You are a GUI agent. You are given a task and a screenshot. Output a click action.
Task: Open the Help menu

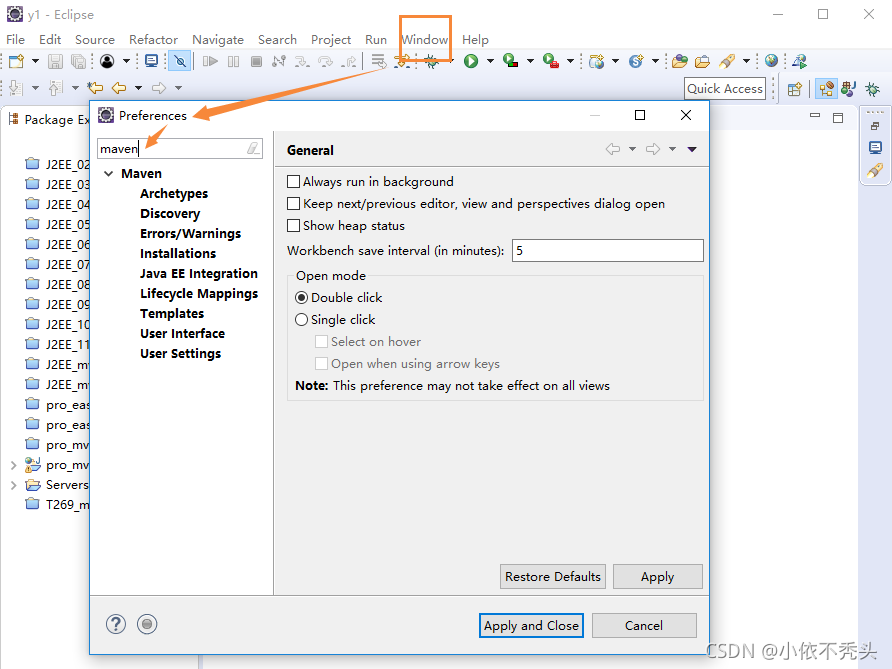(x=475, y=40)
